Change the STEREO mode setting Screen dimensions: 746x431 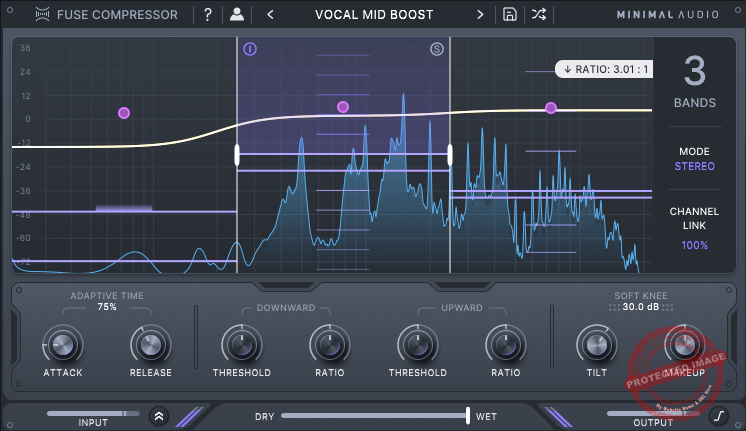[x=695, y=166]
